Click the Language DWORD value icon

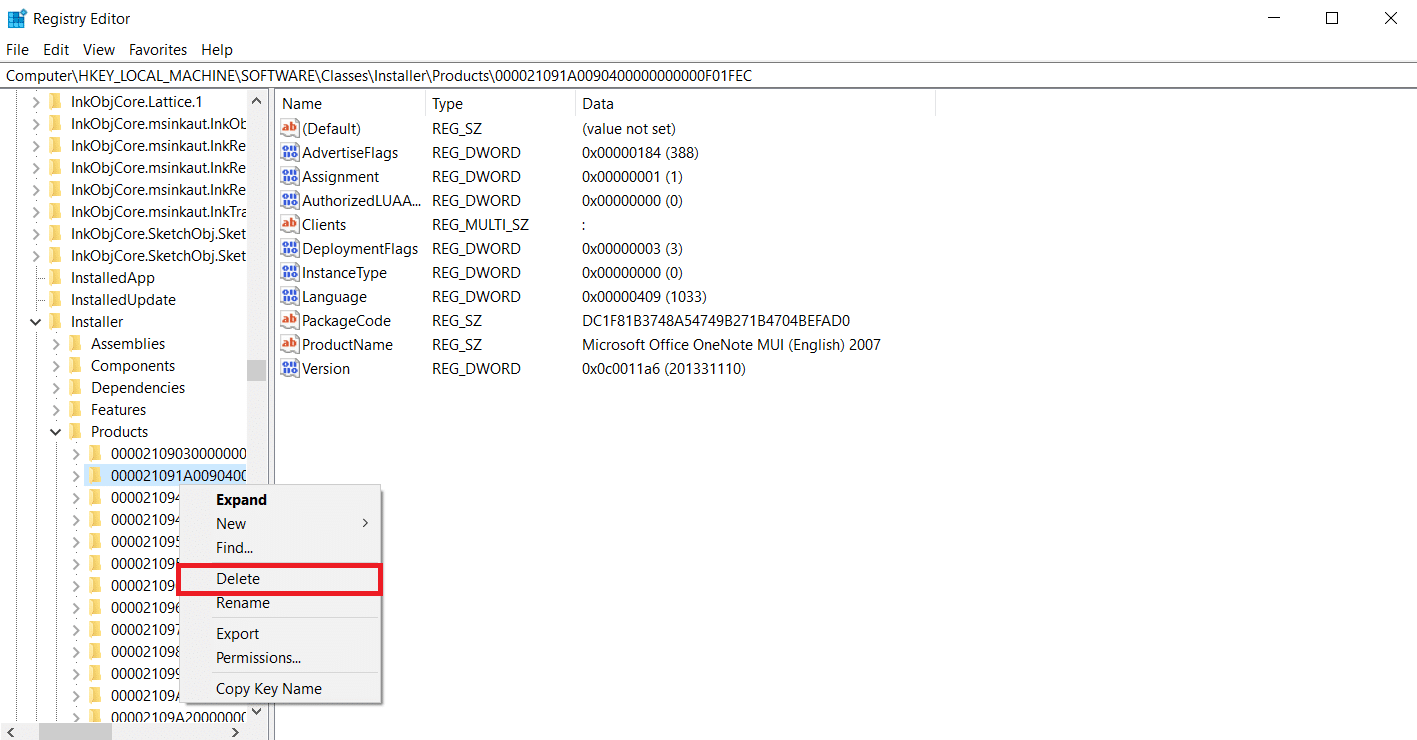[290, 296]
